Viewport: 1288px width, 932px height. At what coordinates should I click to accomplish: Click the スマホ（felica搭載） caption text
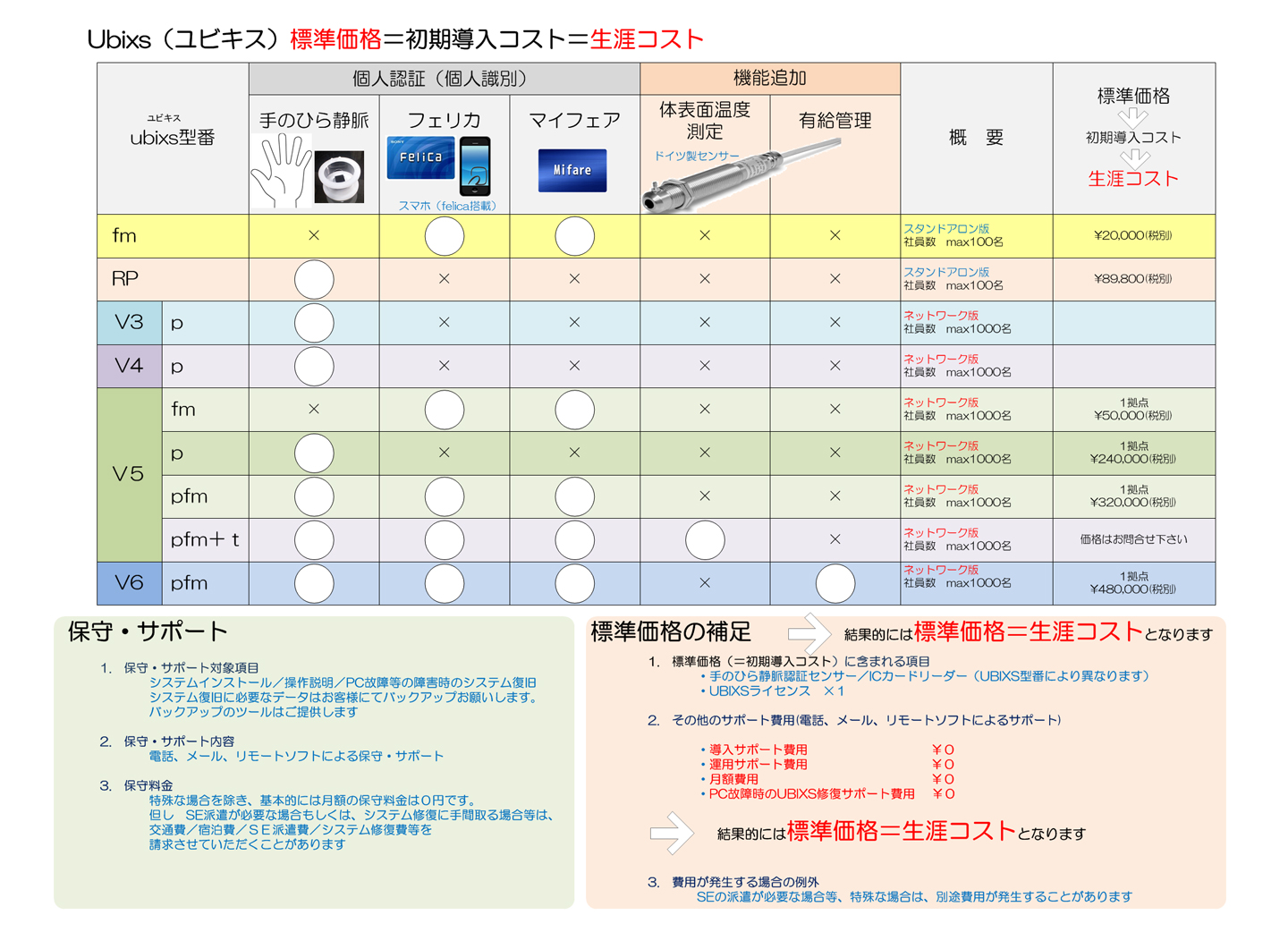446,206
